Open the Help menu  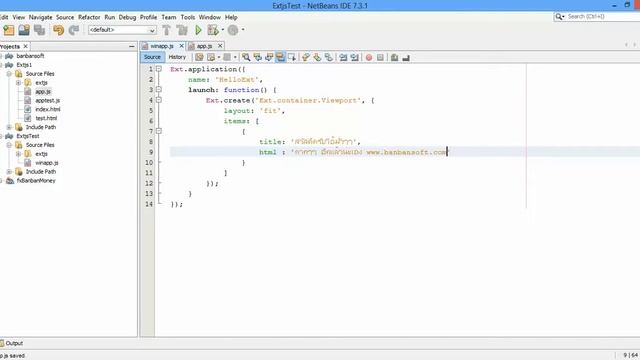(231, 17)
